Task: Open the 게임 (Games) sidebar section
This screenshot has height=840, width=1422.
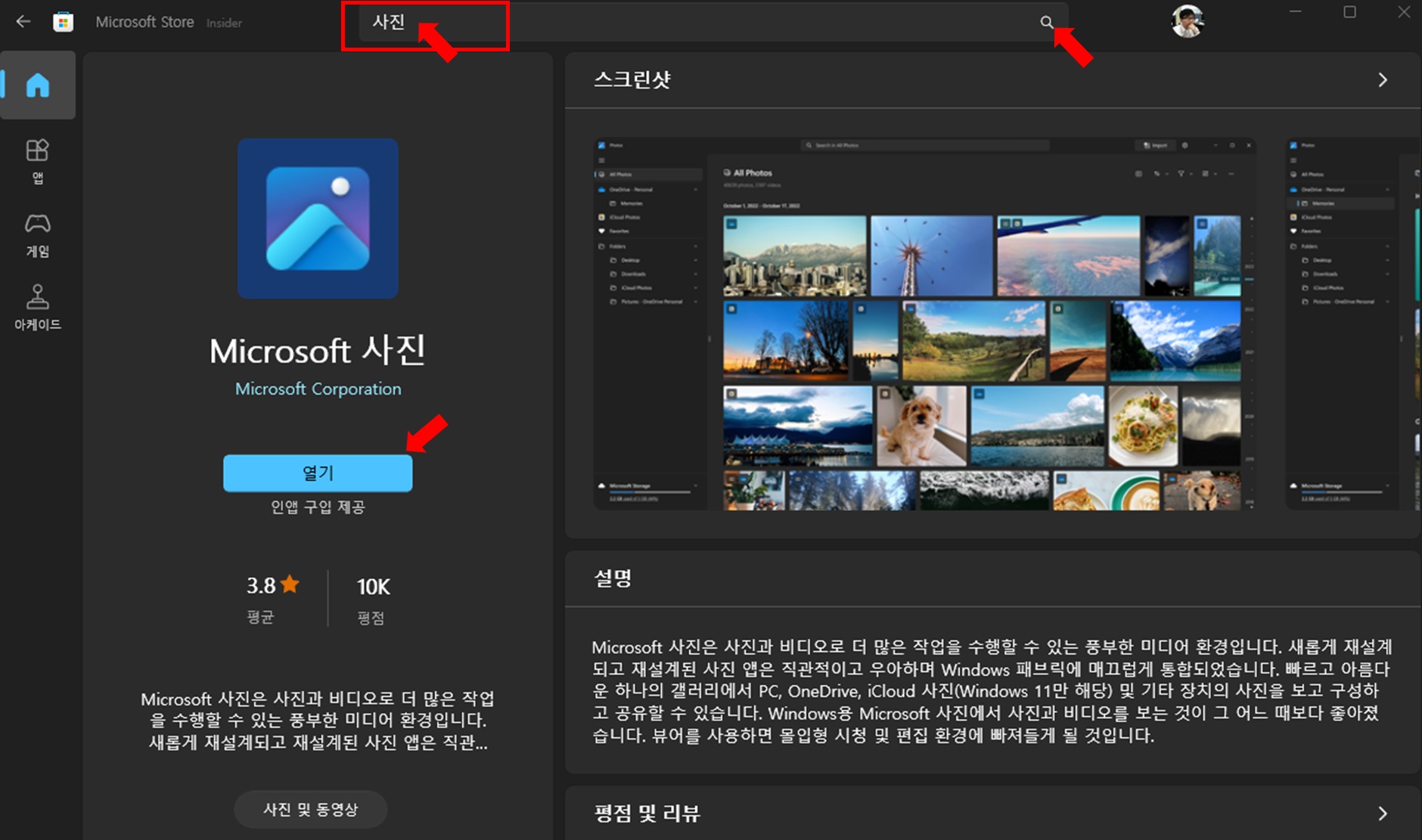Action: (x=37, y=235)
